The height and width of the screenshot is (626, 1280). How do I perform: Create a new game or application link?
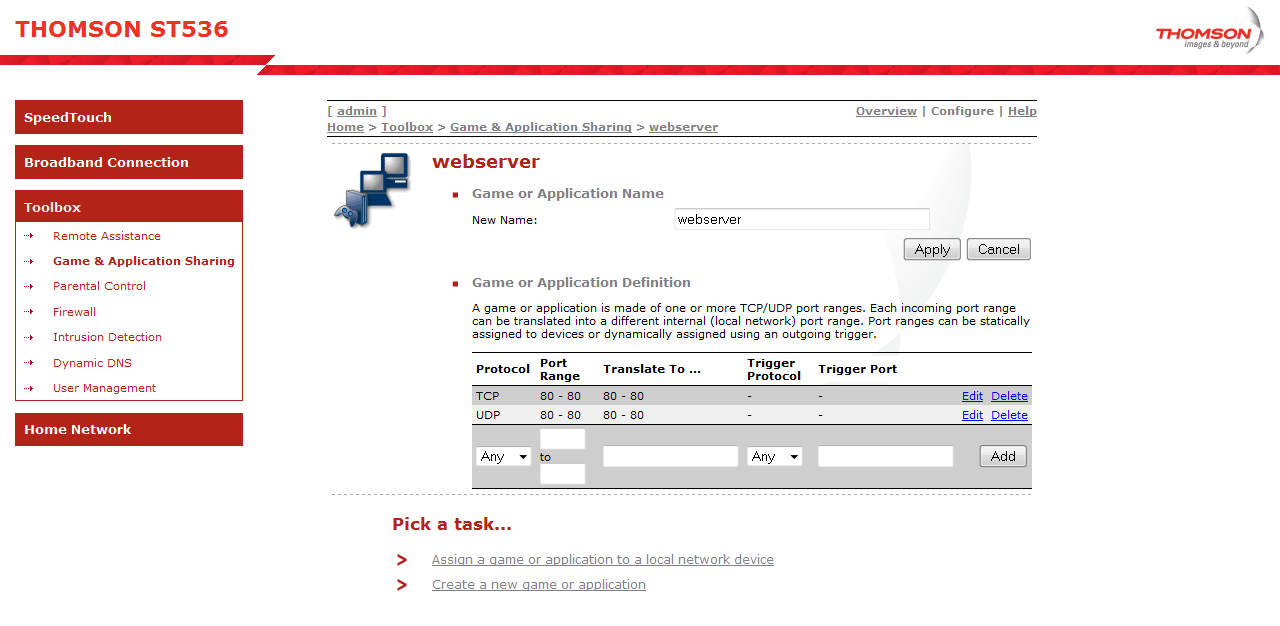(539, 585)
